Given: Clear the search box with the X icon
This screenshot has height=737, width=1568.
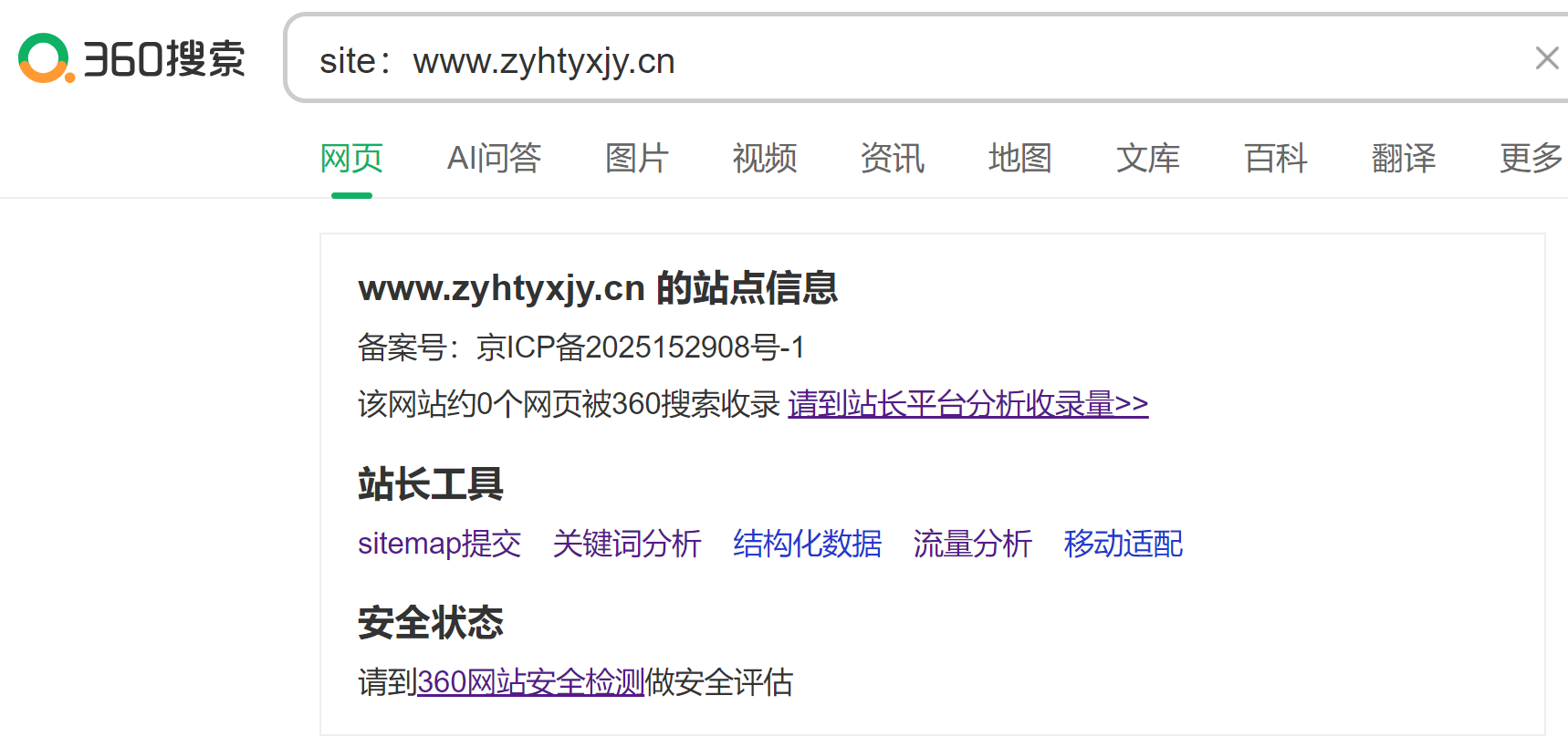Looking at the screenshot, I should coord(1546,58).
